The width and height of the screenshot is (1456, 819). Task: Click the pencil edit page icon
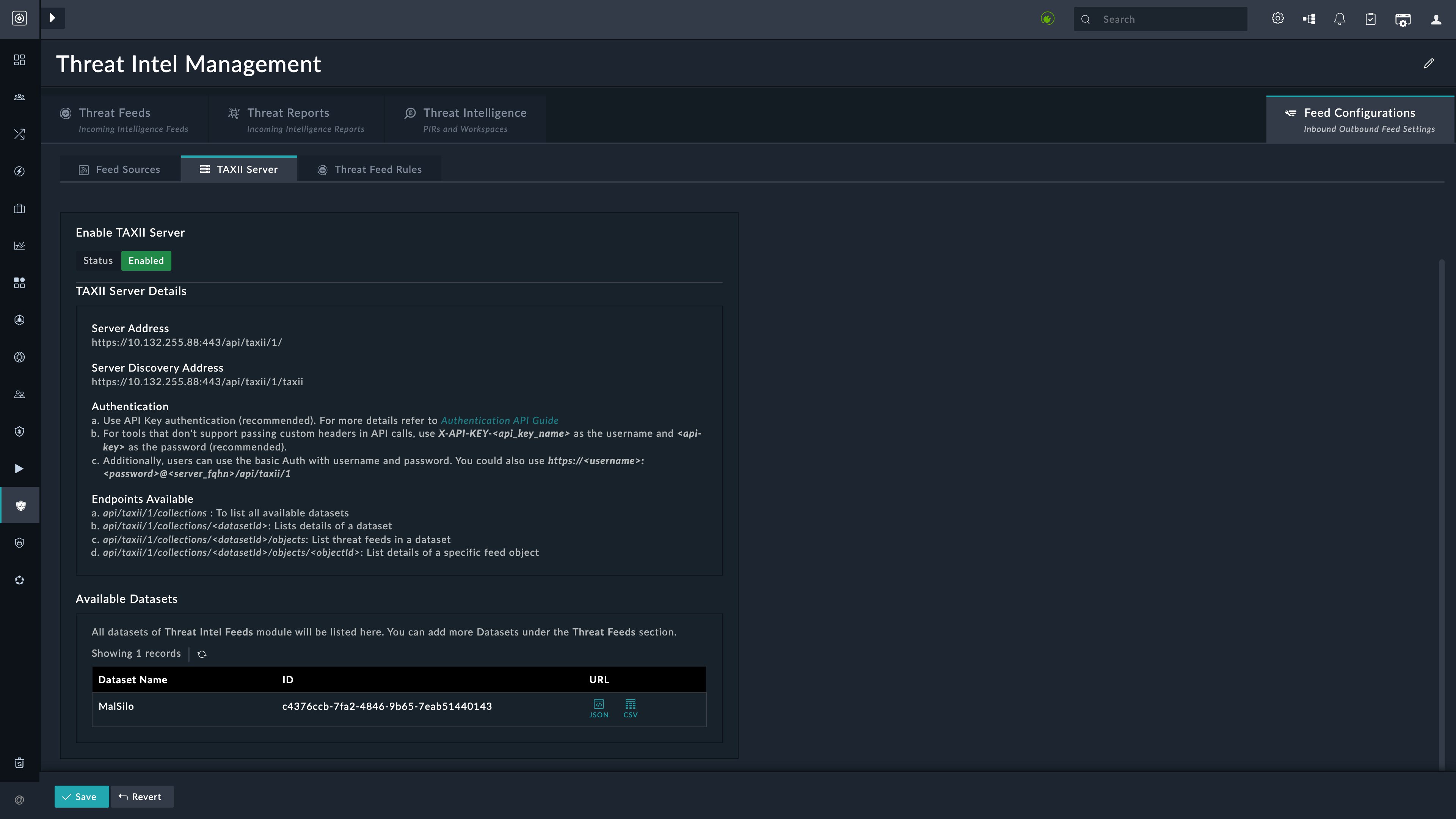click(1428, 64)
